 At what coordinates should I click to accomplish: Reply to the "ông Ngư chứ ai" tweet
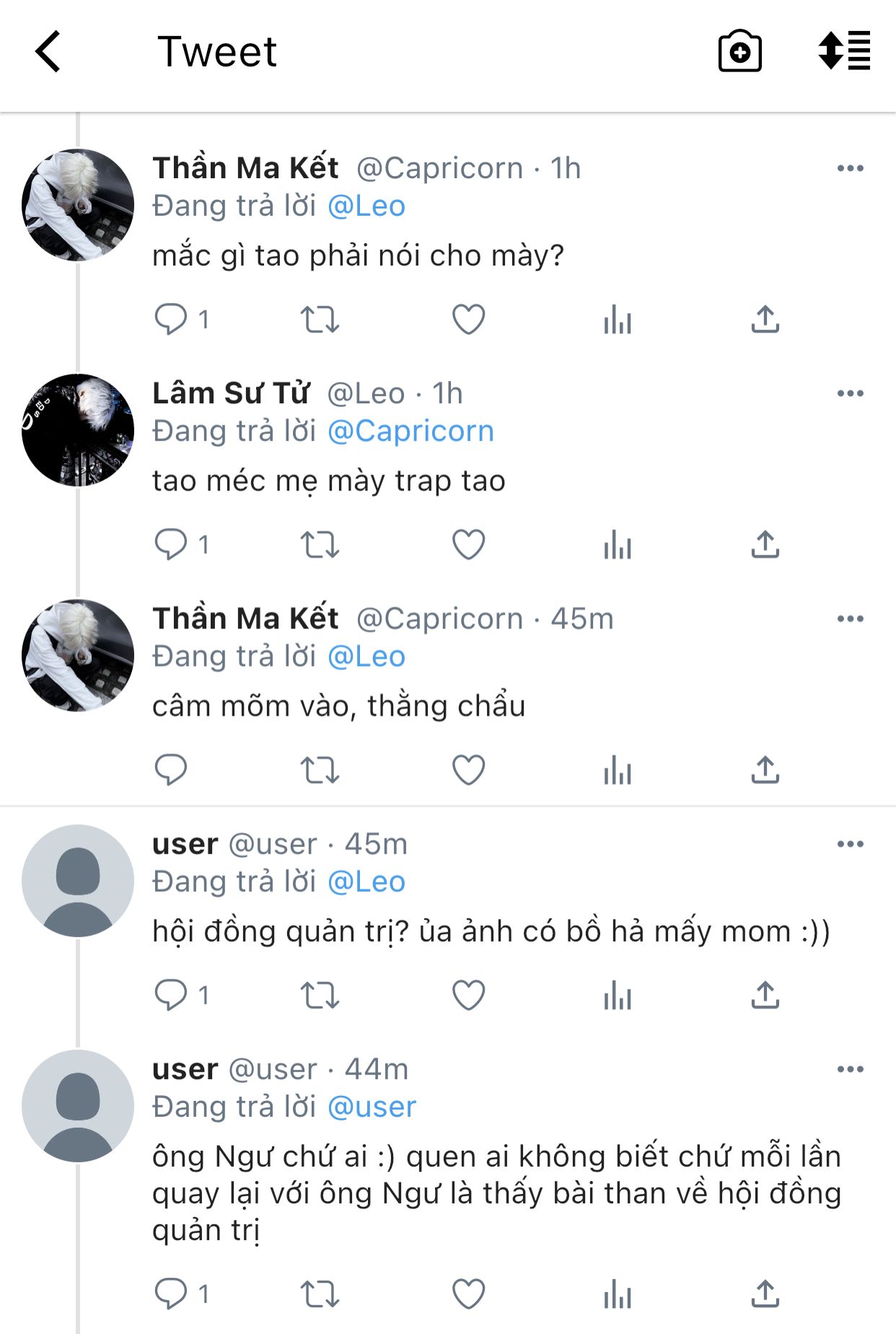pyautogui.click(x=171, y=1294)
